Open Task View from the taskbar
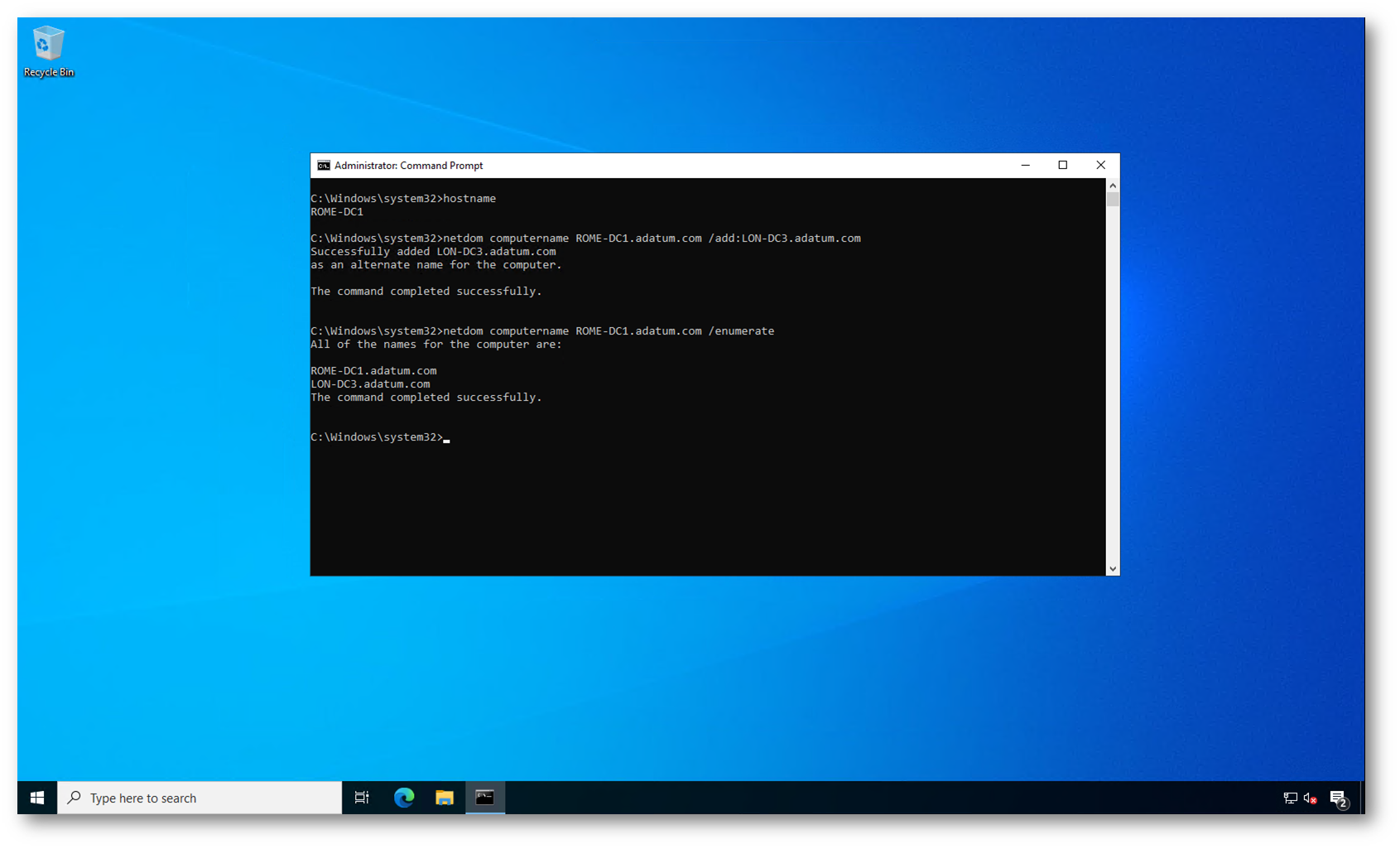1400x849 pixels. coord(362,798)
